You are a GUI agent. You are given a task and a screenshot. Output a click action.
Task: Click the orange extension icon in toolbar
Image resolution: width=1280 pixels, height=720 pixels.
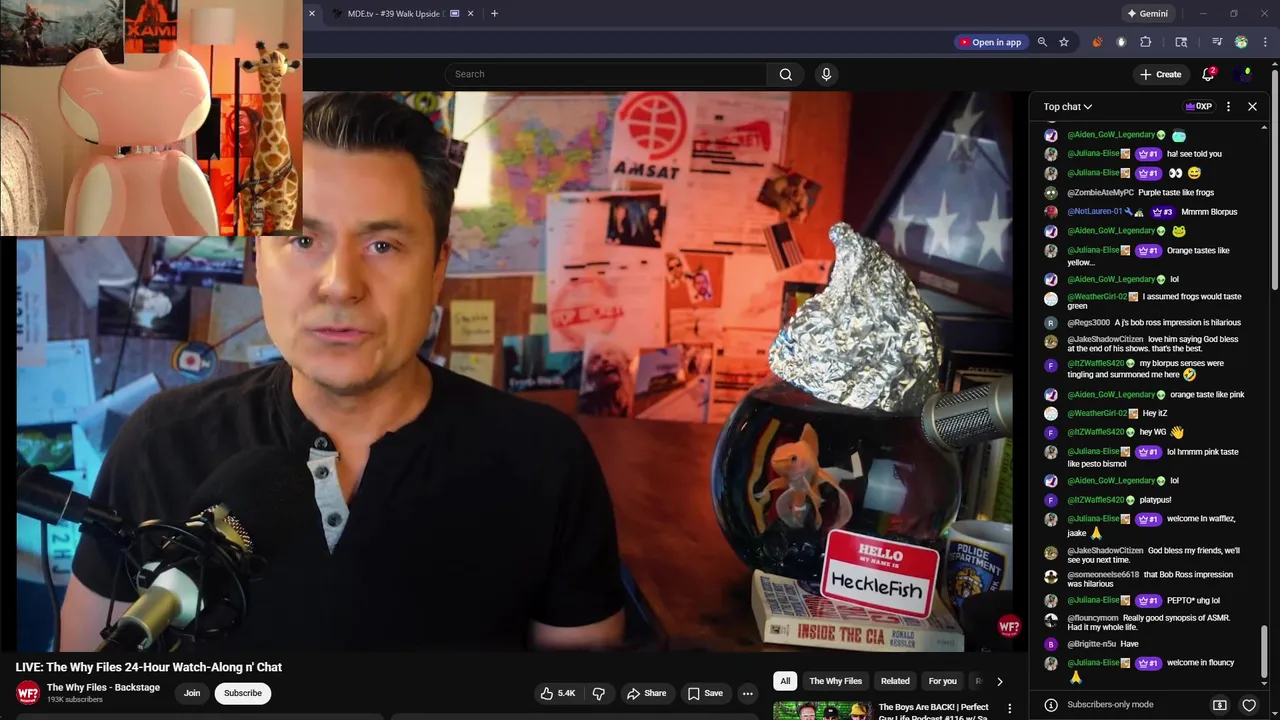tap(1097, 42)
